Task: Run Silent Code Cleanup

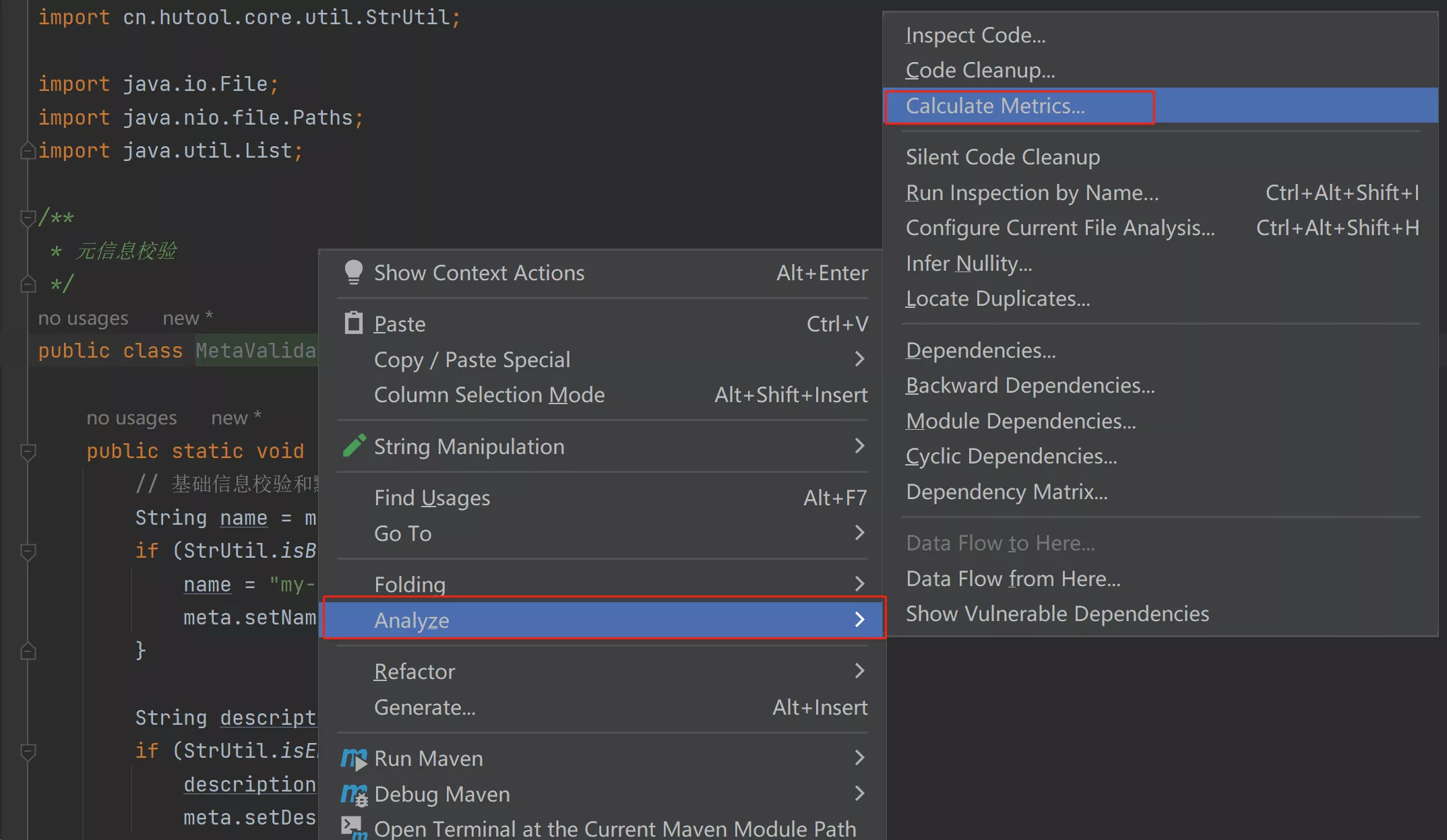Action: (1161, 157)
